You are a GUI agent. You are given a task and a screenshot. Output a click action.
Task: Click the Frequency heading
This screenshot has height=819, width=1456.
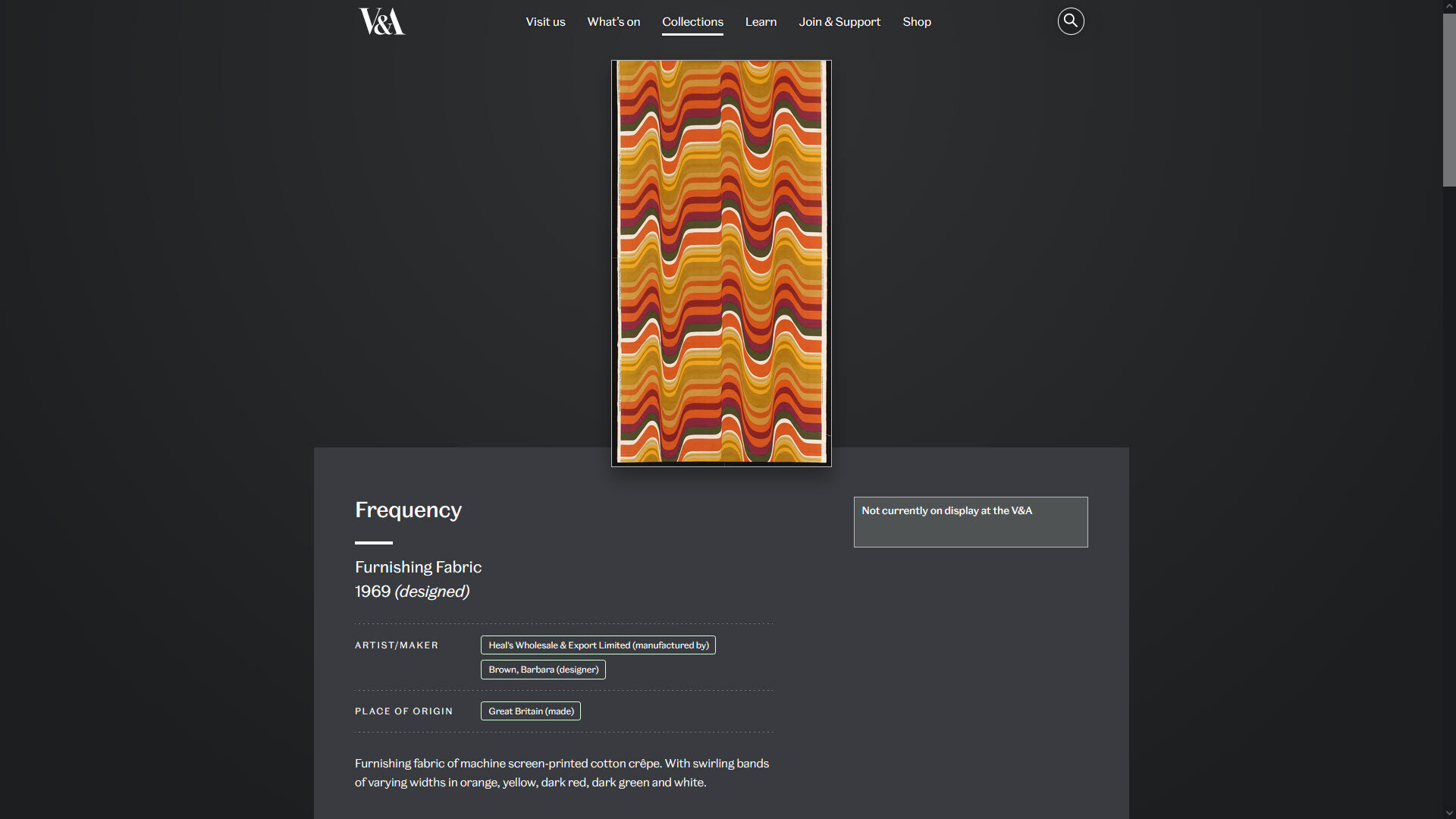click(408, 510)
